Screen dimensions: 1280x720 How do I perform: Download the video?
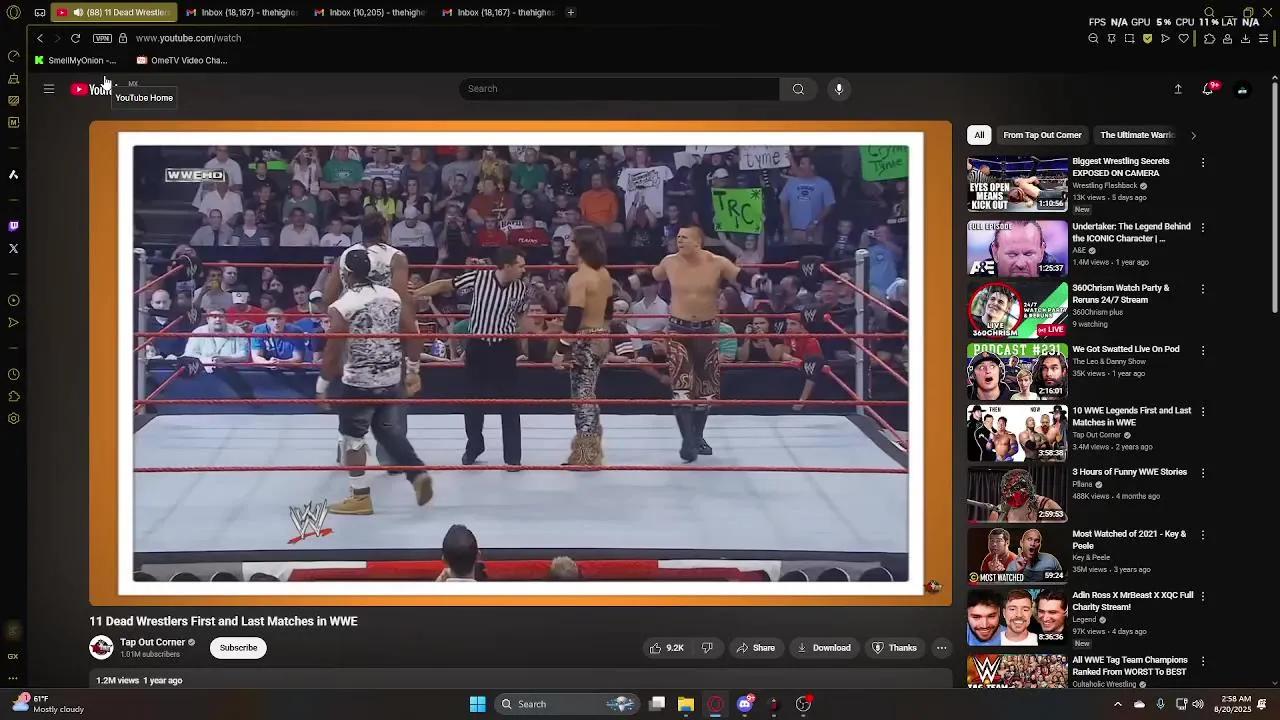coord(824,648)
